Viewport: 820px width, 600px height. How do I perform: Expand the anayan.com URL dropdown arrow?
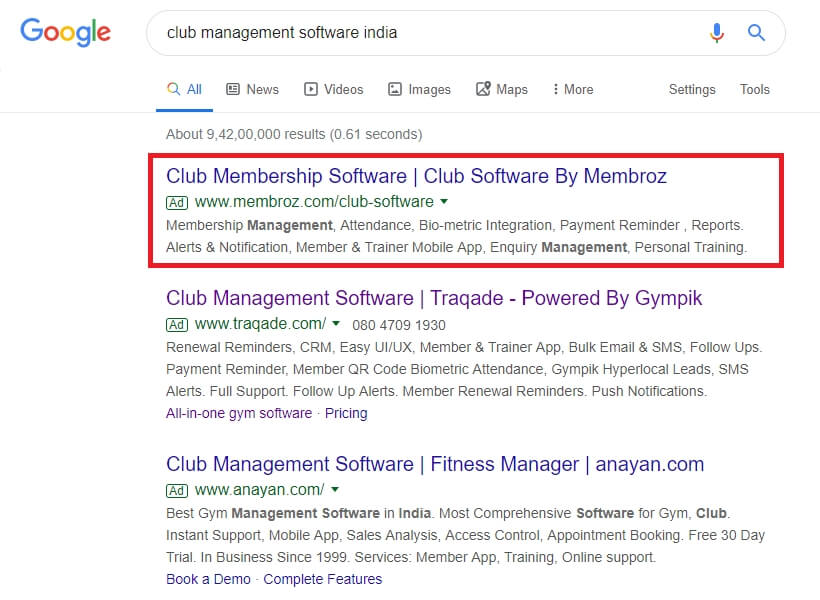tap(335, 490)
